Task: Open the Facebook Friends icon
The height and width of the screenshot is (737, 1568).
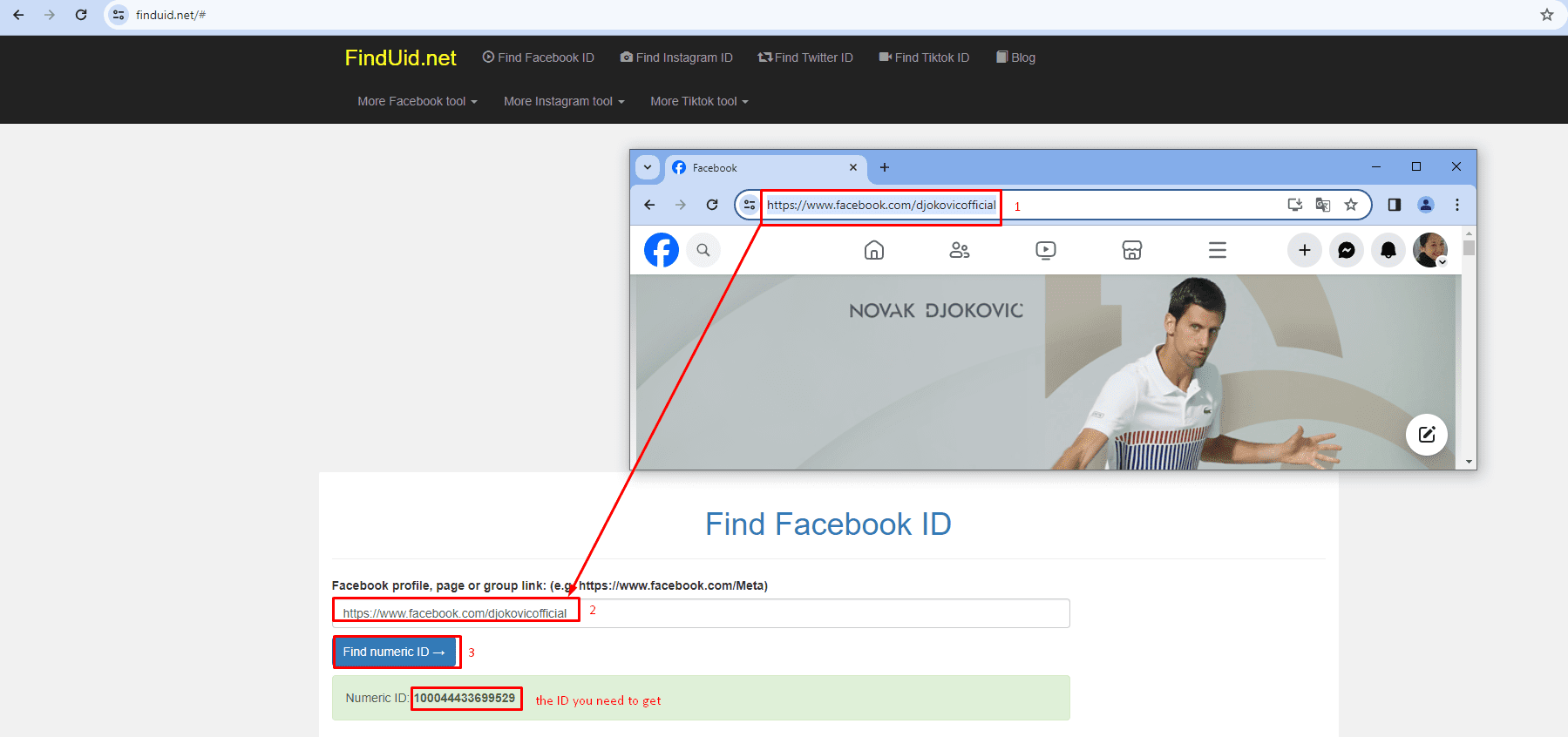Action: coord(960,250)
